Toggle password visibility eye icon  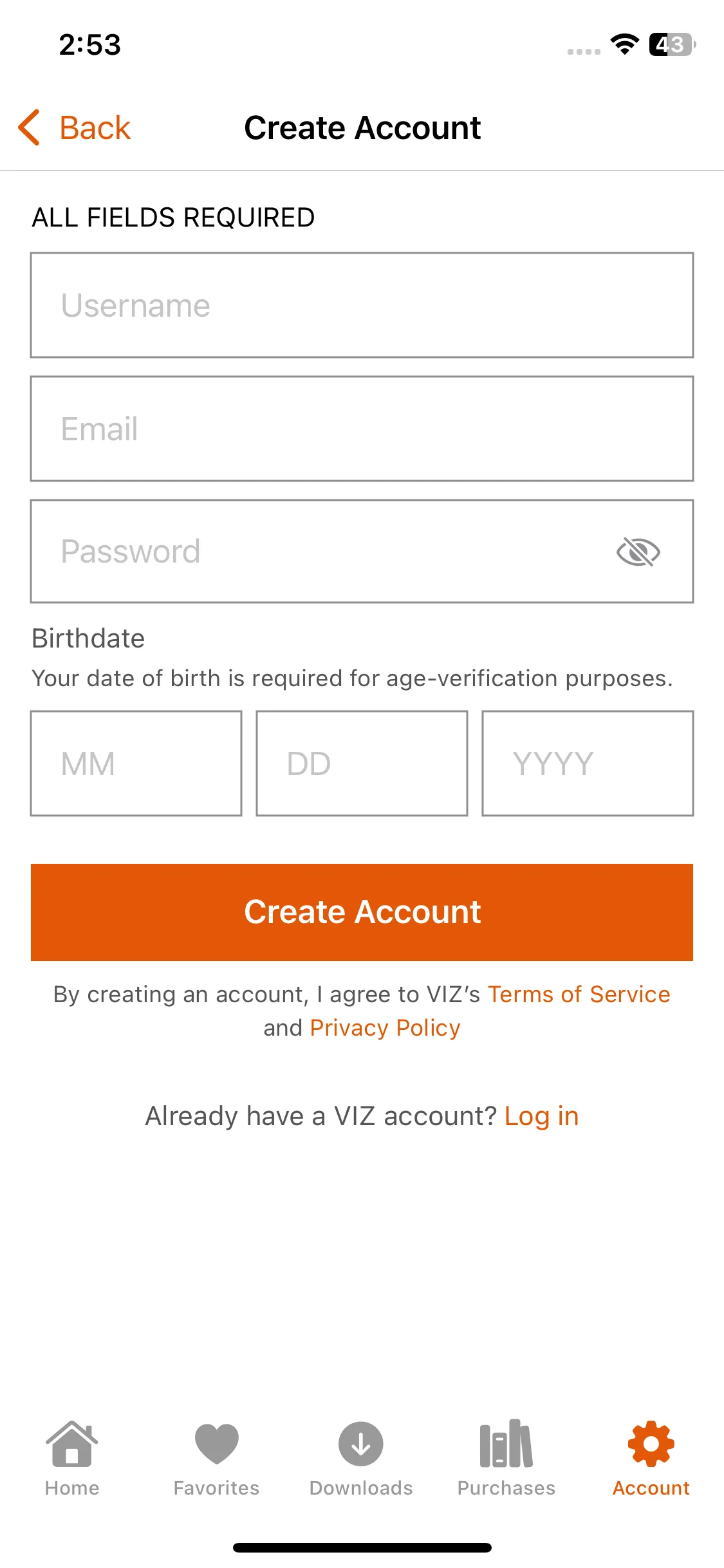(638, 552)
